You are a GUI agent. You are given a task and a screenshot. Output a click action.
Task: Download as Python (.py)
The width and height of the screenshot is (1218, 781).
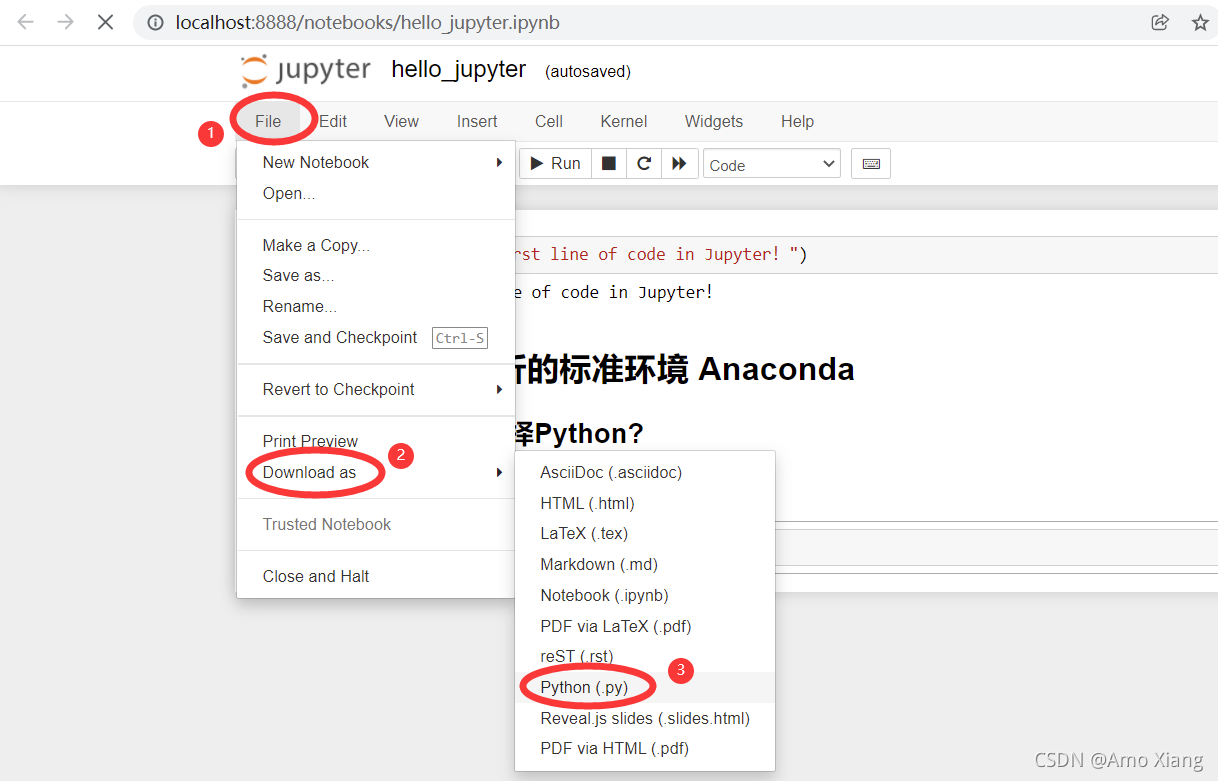[x=645, y=687]
